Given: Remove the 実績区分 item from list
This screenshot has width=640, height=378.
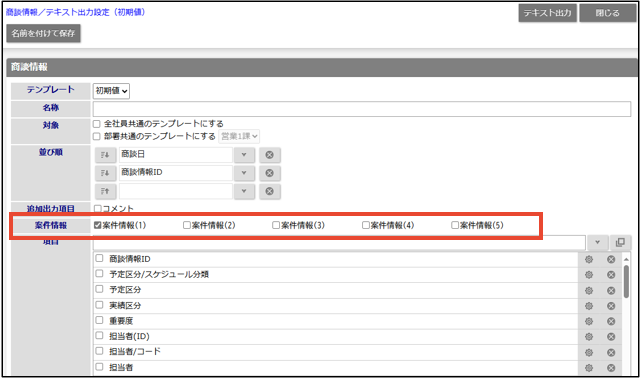Looking at the screenshot, I should coord(611,306).
